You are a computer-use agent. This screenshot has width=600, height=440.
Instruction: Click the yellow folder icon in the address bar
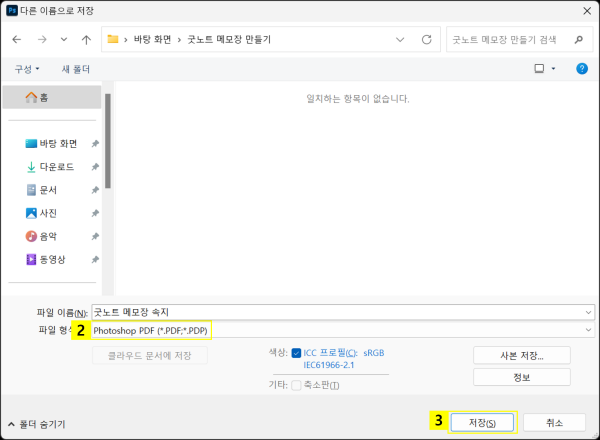coord(113,39)
